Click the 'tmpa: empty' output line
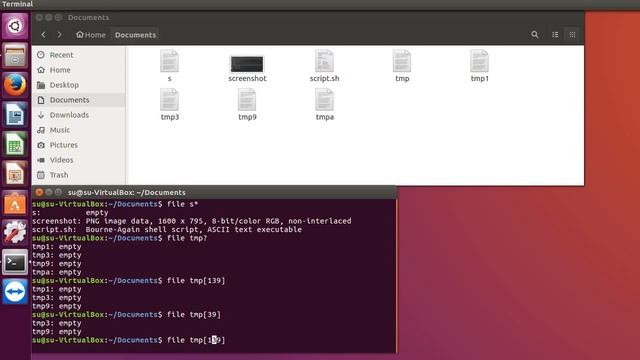This screenshot has height=360, width=640. 57,272
